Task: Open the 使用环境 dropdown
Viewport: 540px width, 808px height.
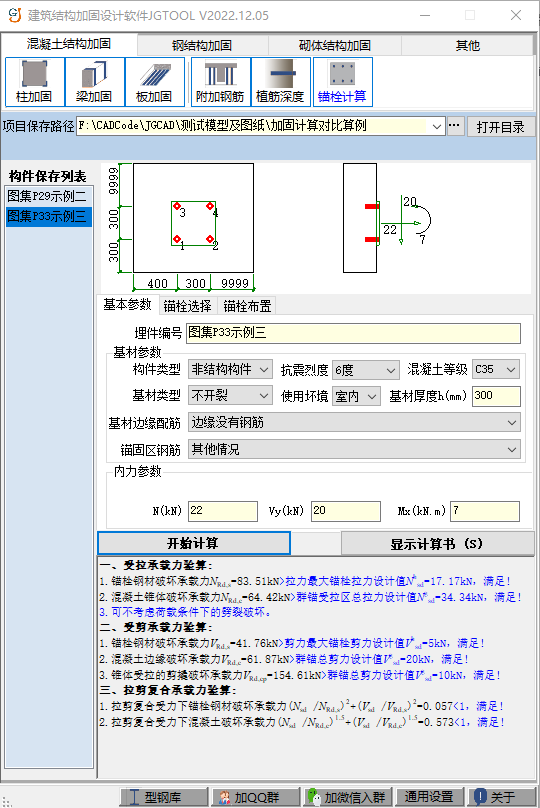Action: (x=356, y=396)
